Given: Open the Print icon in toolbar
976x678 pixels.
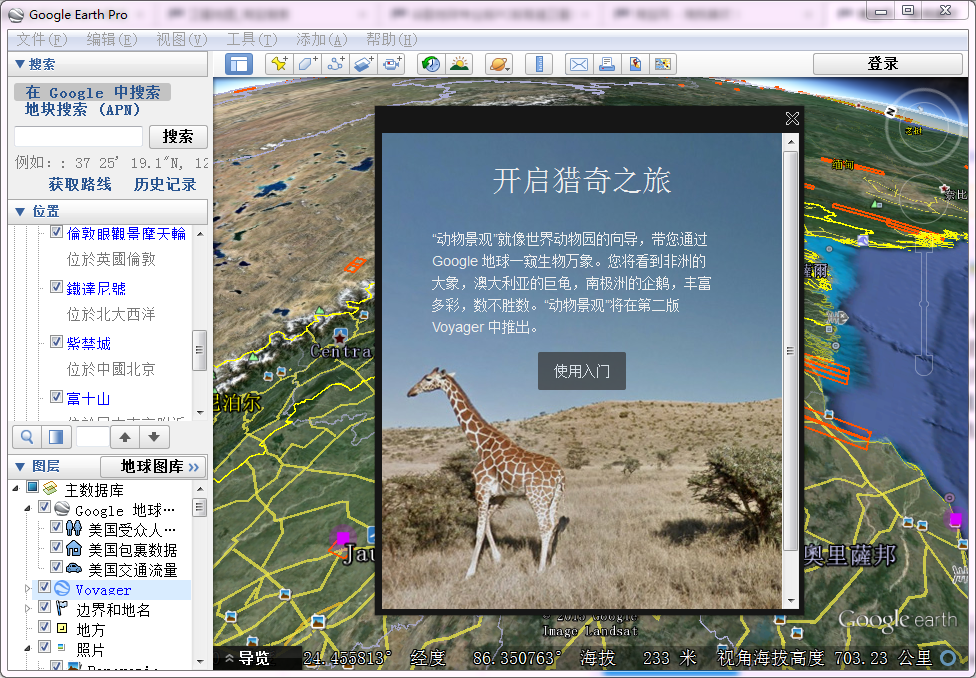Looking at the screenshot, I should tap(607, 64).
